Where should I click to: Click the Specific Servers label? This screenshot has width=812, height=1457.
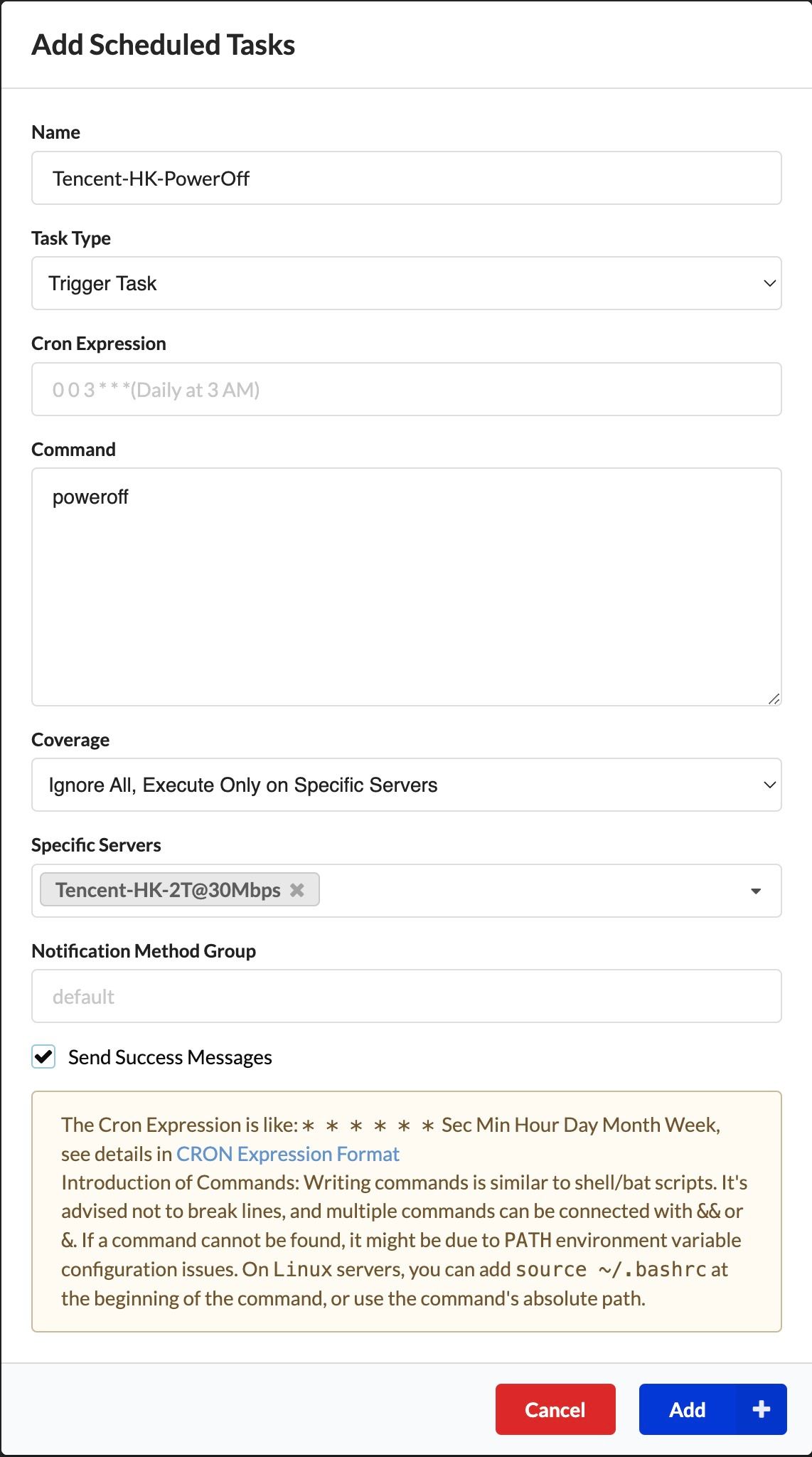pos(96,845)
